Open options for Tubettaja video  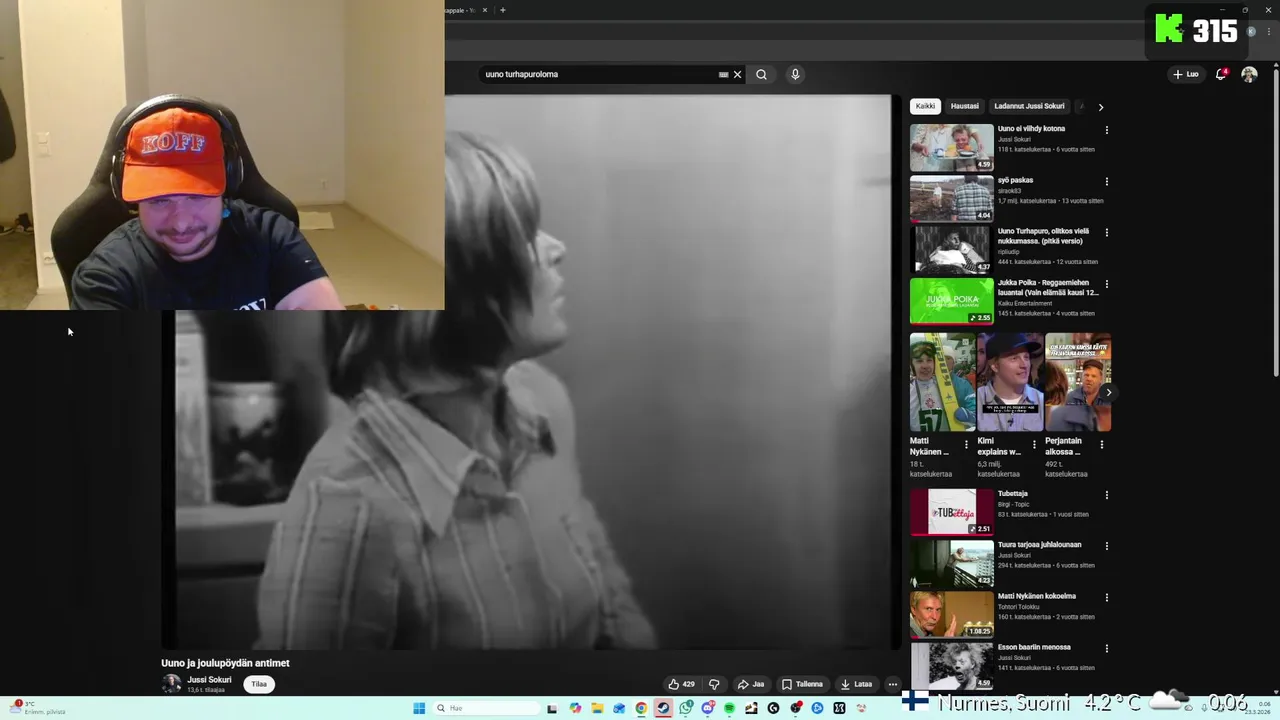(x=1106, y=495)
